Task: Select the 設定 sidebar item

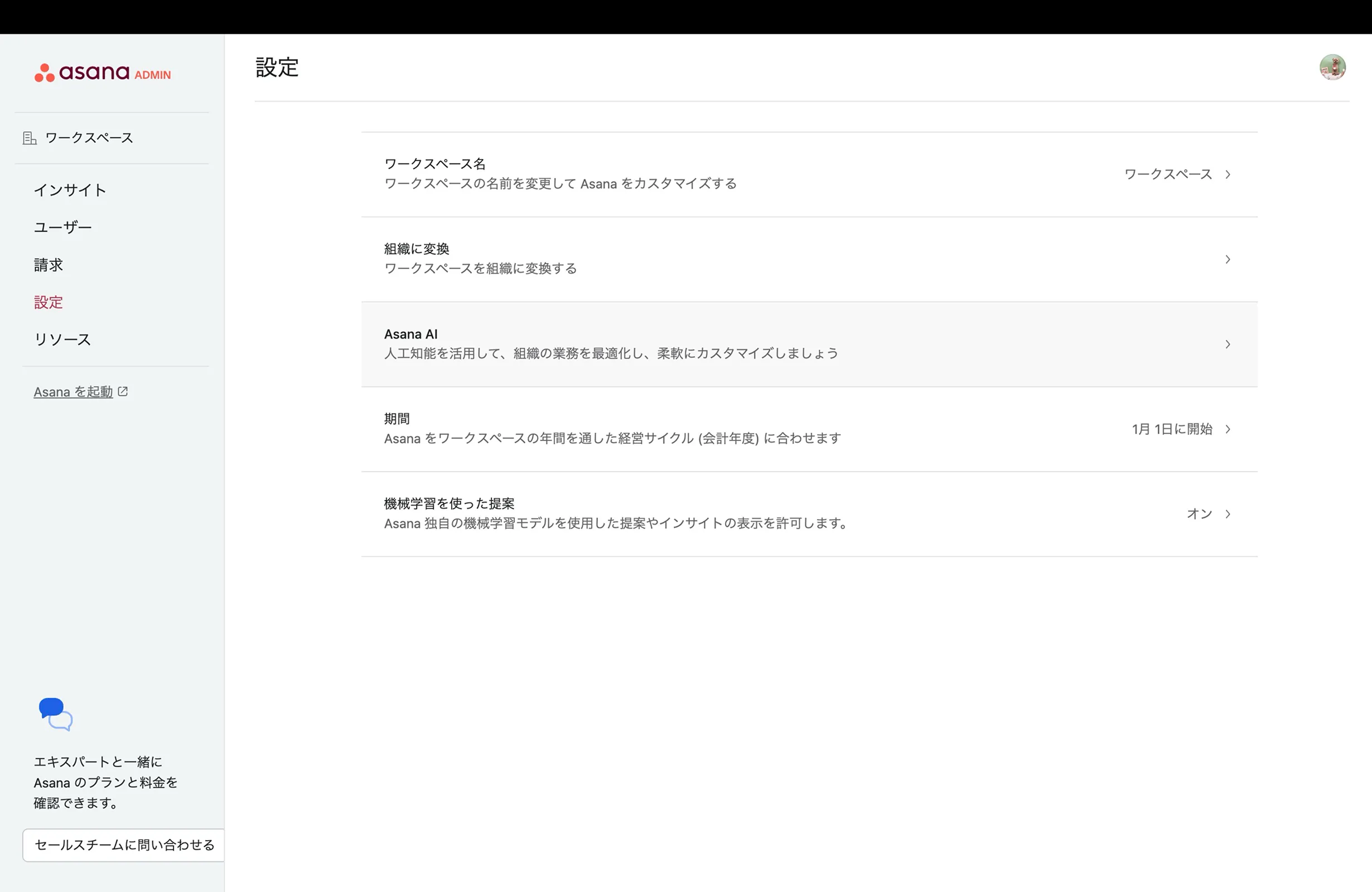Action: 49,302
